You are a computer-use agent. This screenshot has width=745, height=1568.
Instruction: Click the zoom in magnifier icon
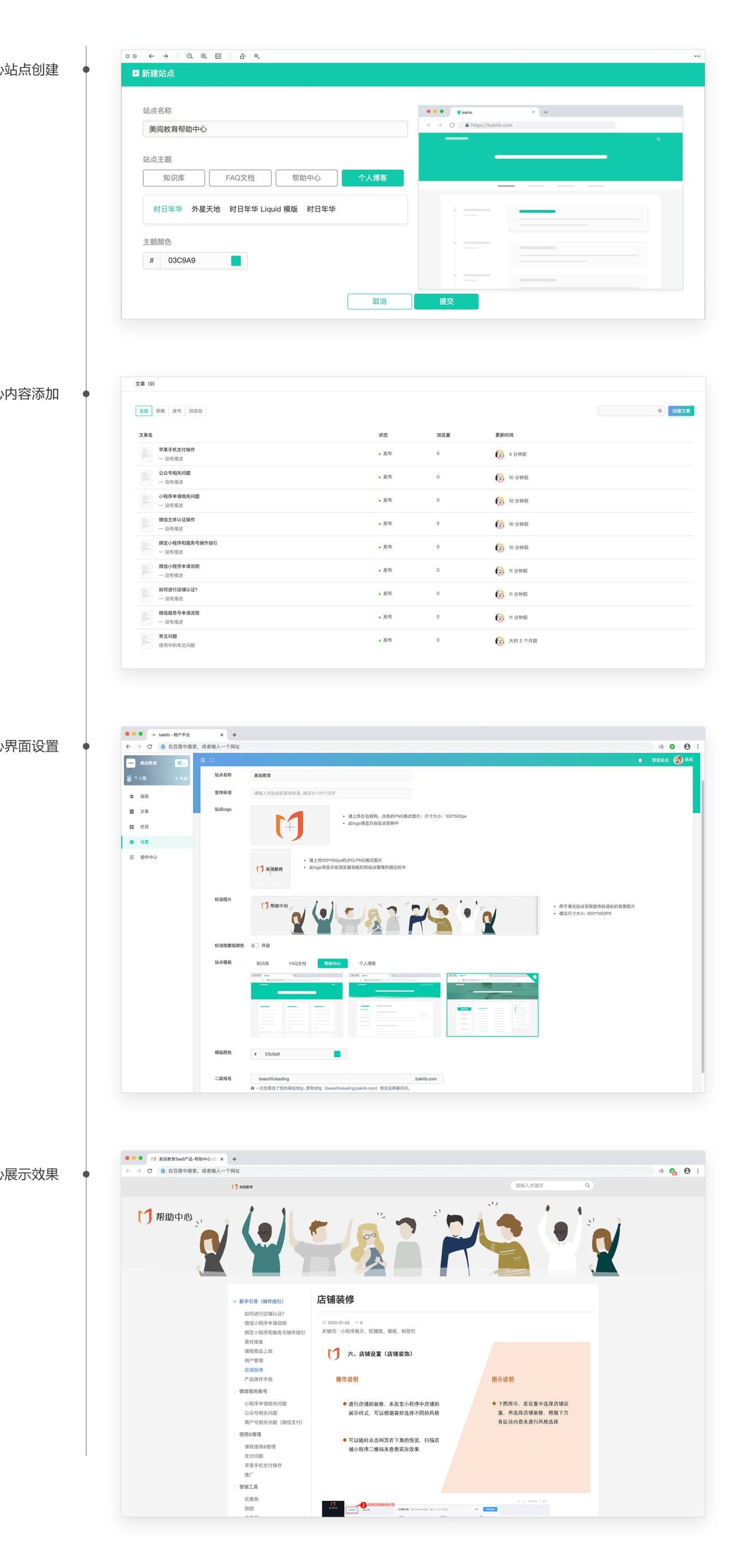(x=204, y=56)
